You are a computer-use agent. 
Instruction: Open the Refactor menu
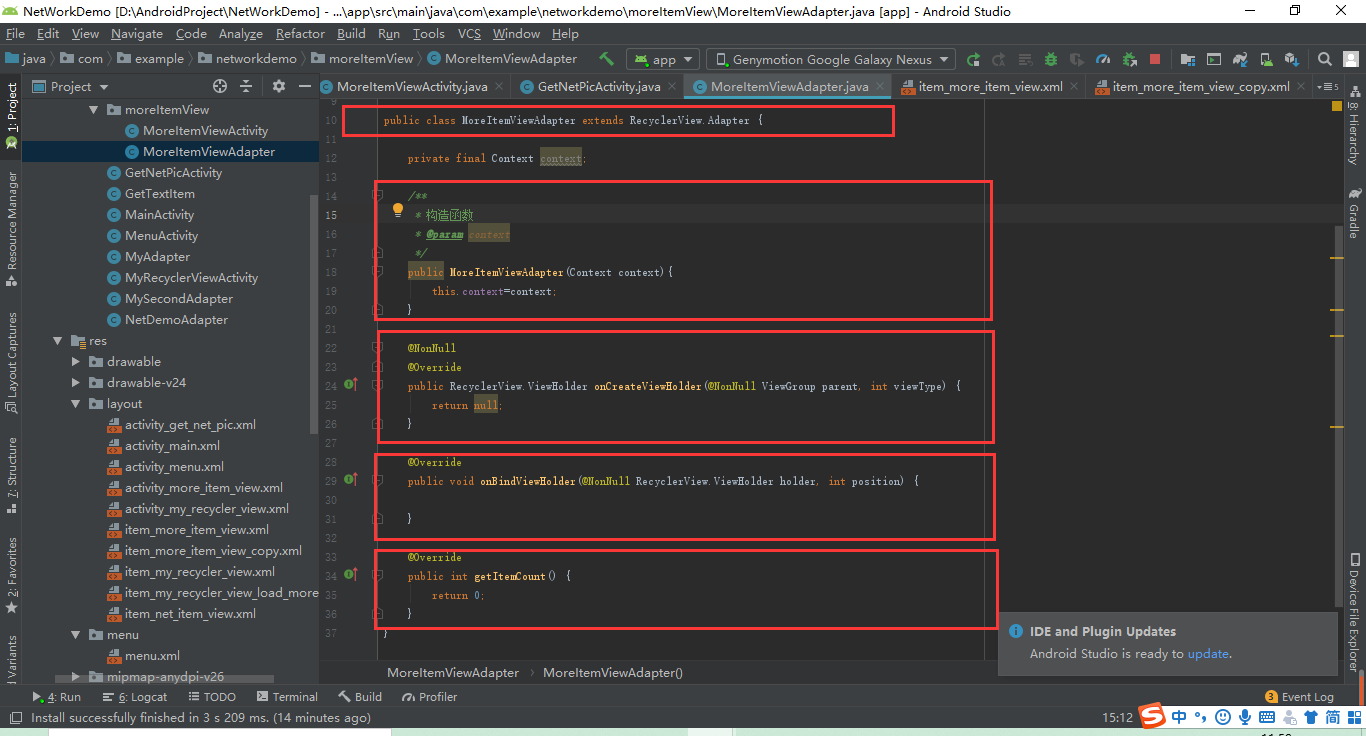[x=300, y=33]
